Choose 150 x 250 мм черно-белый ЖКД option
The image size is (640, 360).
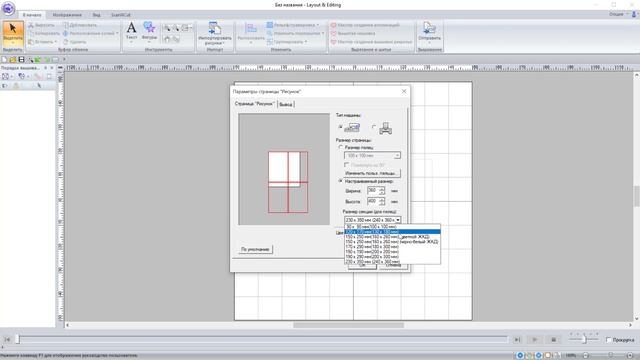392,242
